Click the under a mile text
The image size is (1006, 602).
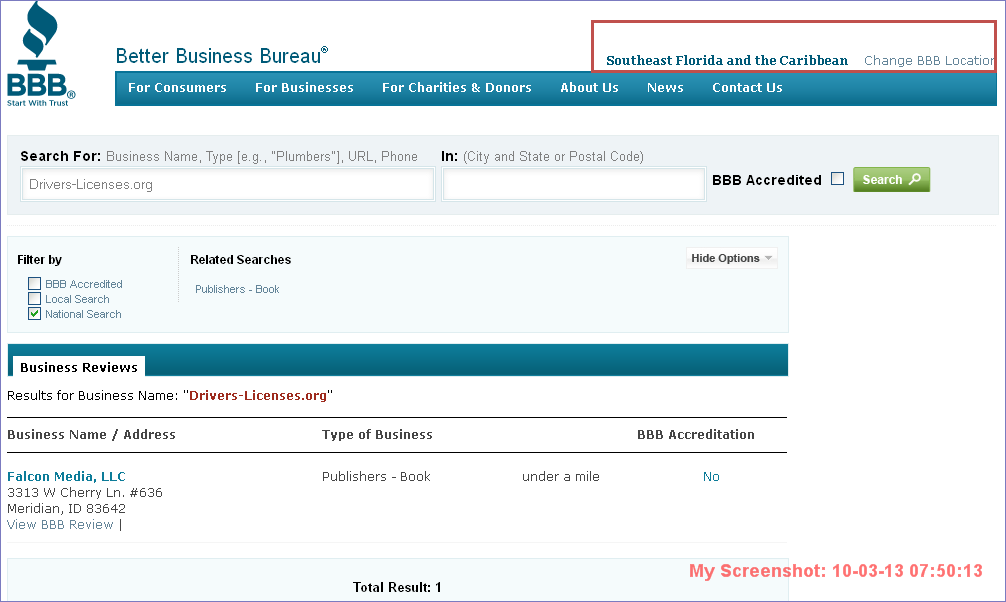point(561,477)
